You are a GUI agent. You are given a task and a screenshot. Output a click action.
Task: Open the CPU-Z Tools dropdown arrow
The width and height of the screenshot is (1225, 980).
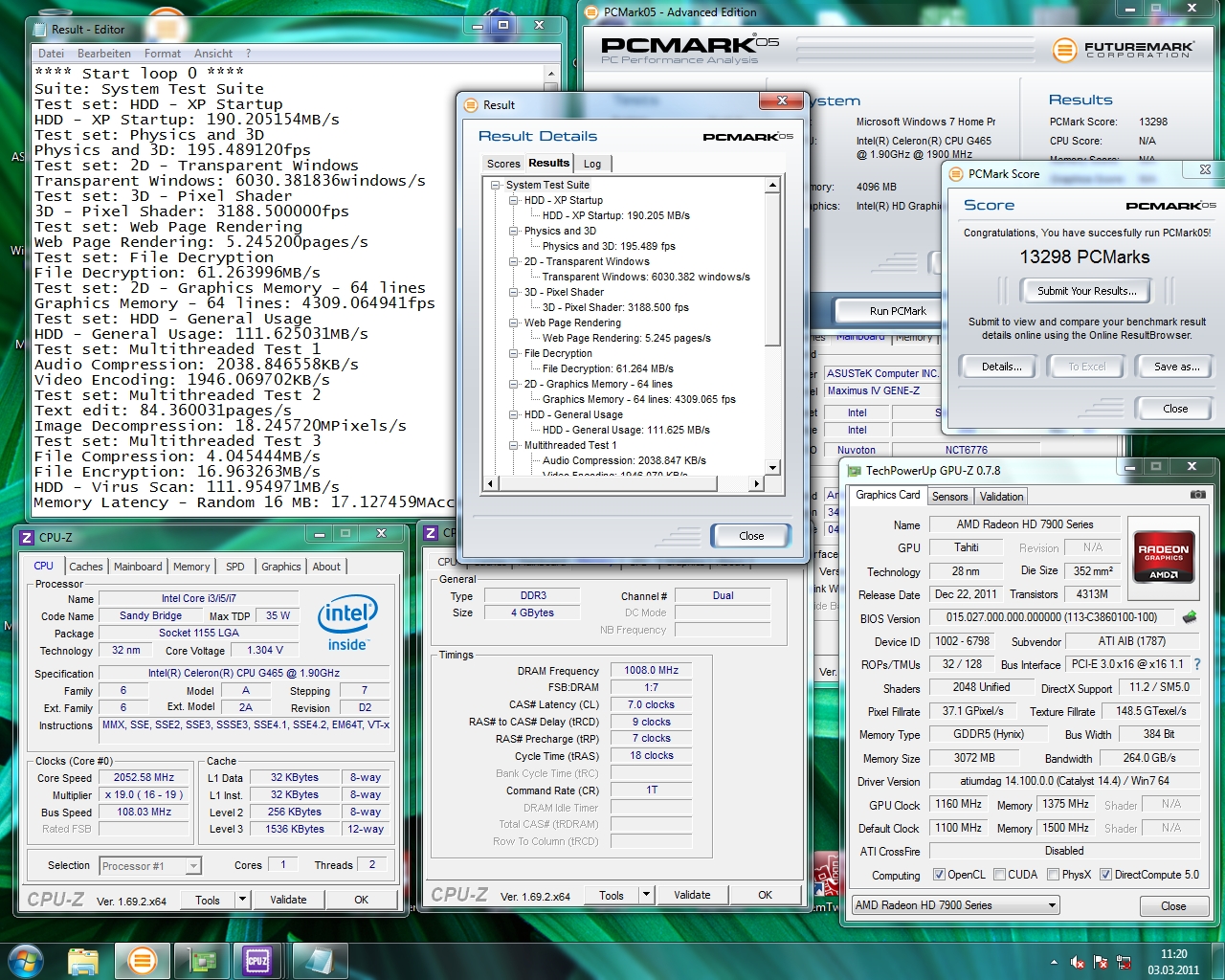click(242, 900)
